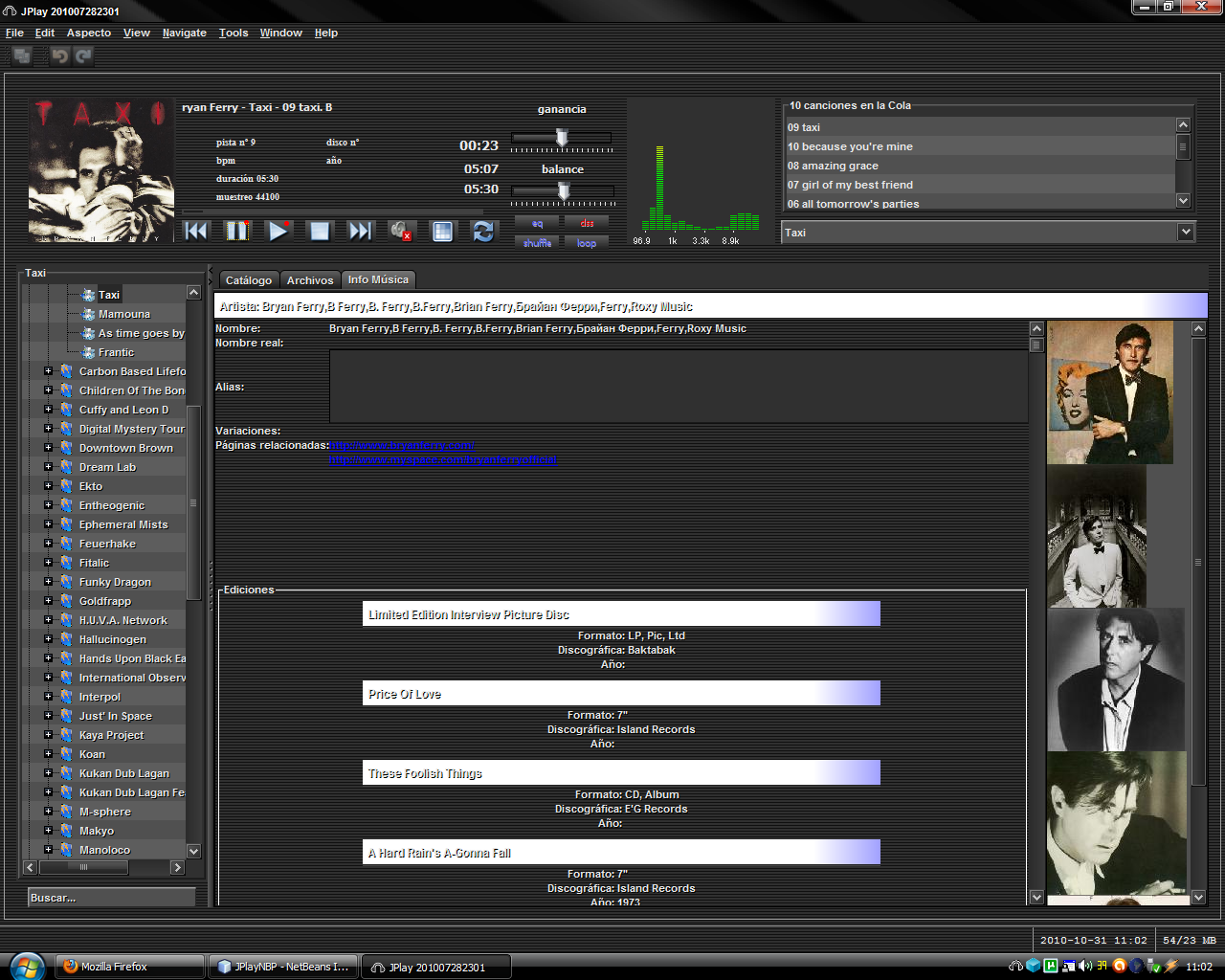Click the artist icon beside Koan
This screenshot has height=980, width=1225.
(67, 754)
